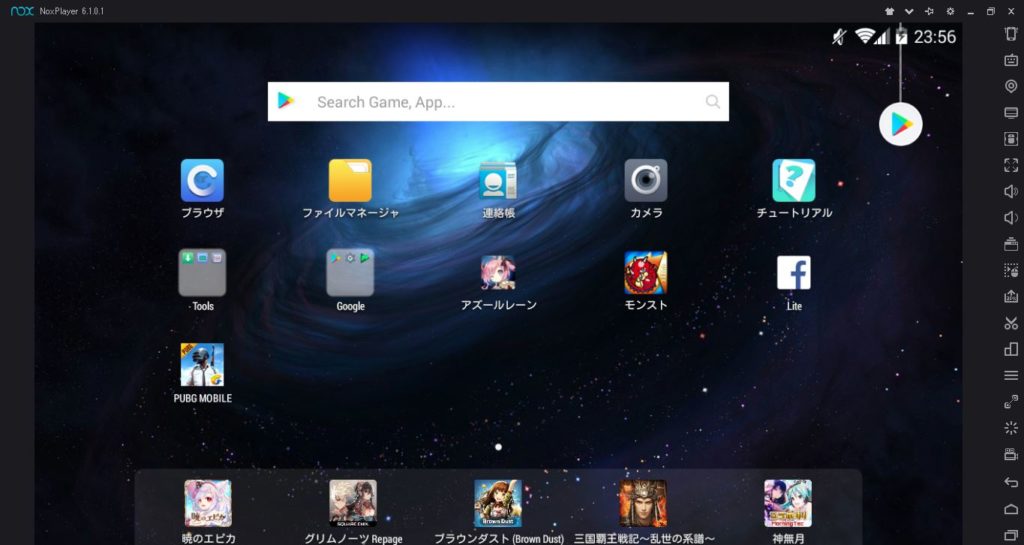Screen dimensions: 1024x545
Task: Open macro script recorder icon
Action: pyautogui.click(x=1011, y=270)
